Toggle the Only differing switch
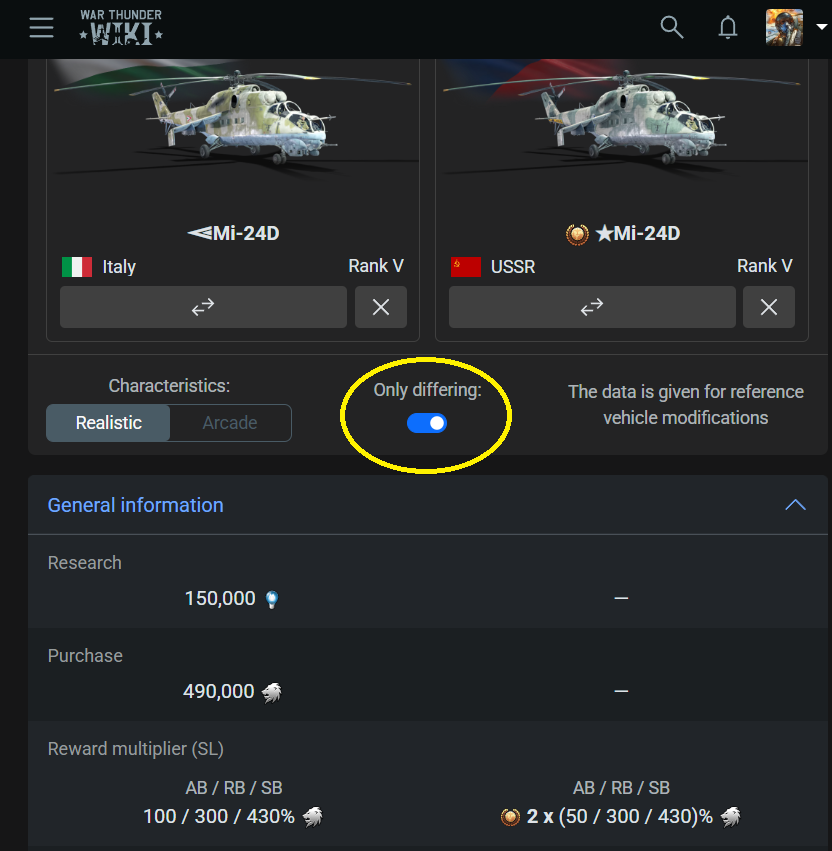 tap(427, 423)
